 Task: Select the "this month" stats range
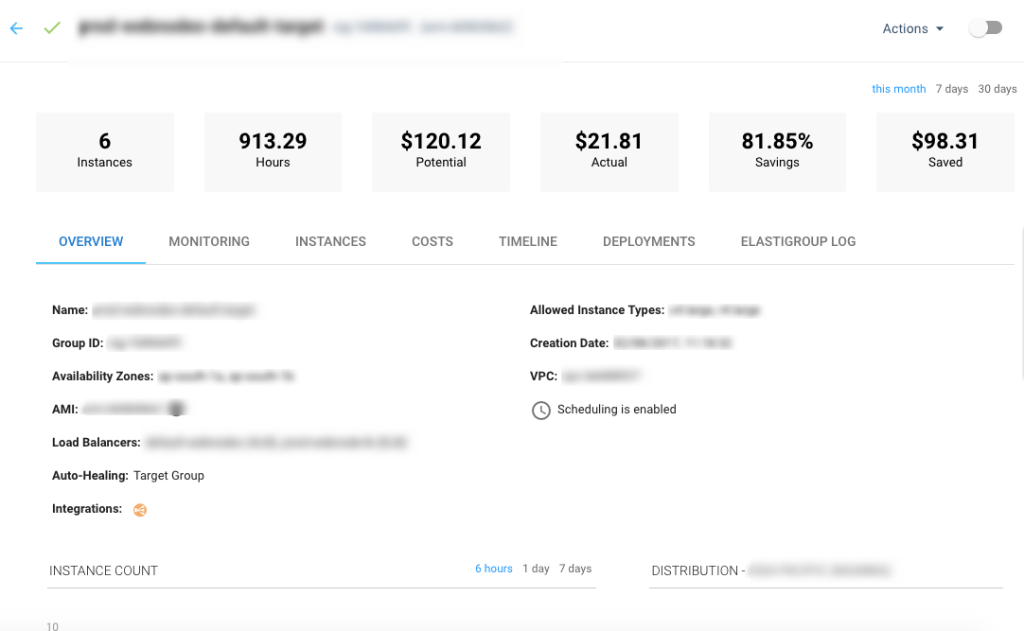tap(899, 89)
